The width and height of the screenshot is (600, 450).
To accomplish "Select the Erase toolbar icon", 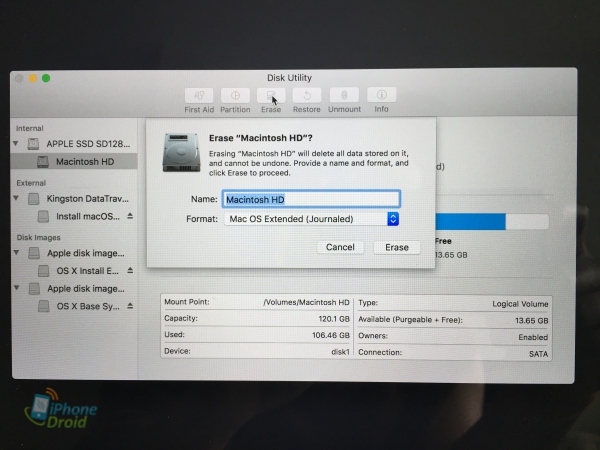I will (270, 95).
